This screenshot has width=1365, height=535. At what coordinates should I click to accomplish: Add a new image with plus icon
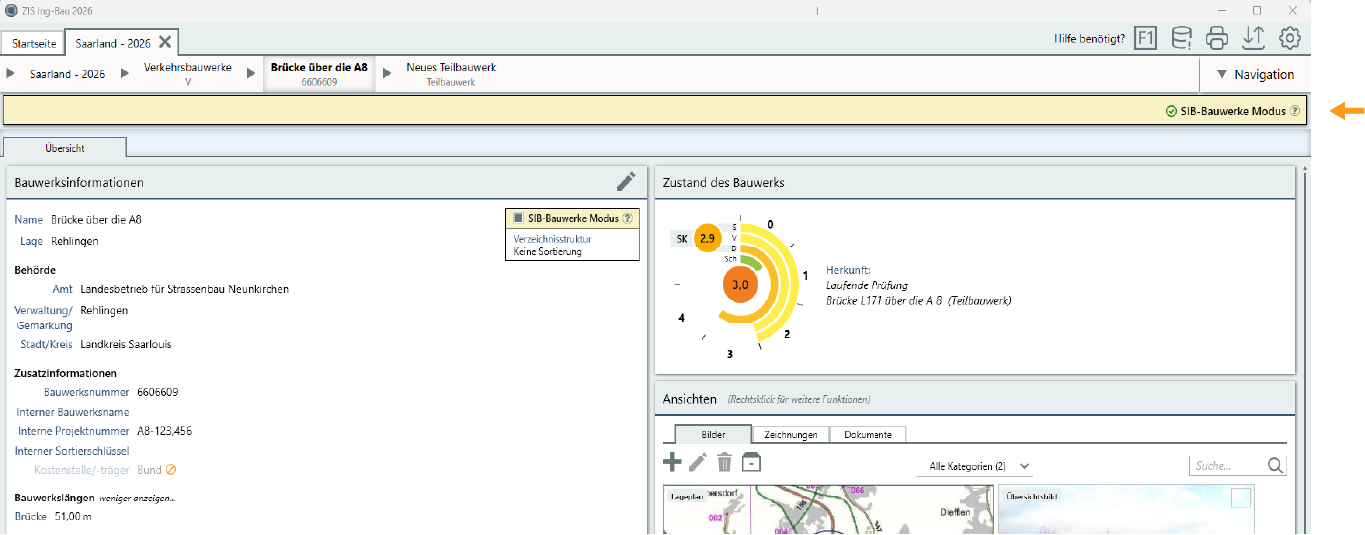tap(673, 462)
